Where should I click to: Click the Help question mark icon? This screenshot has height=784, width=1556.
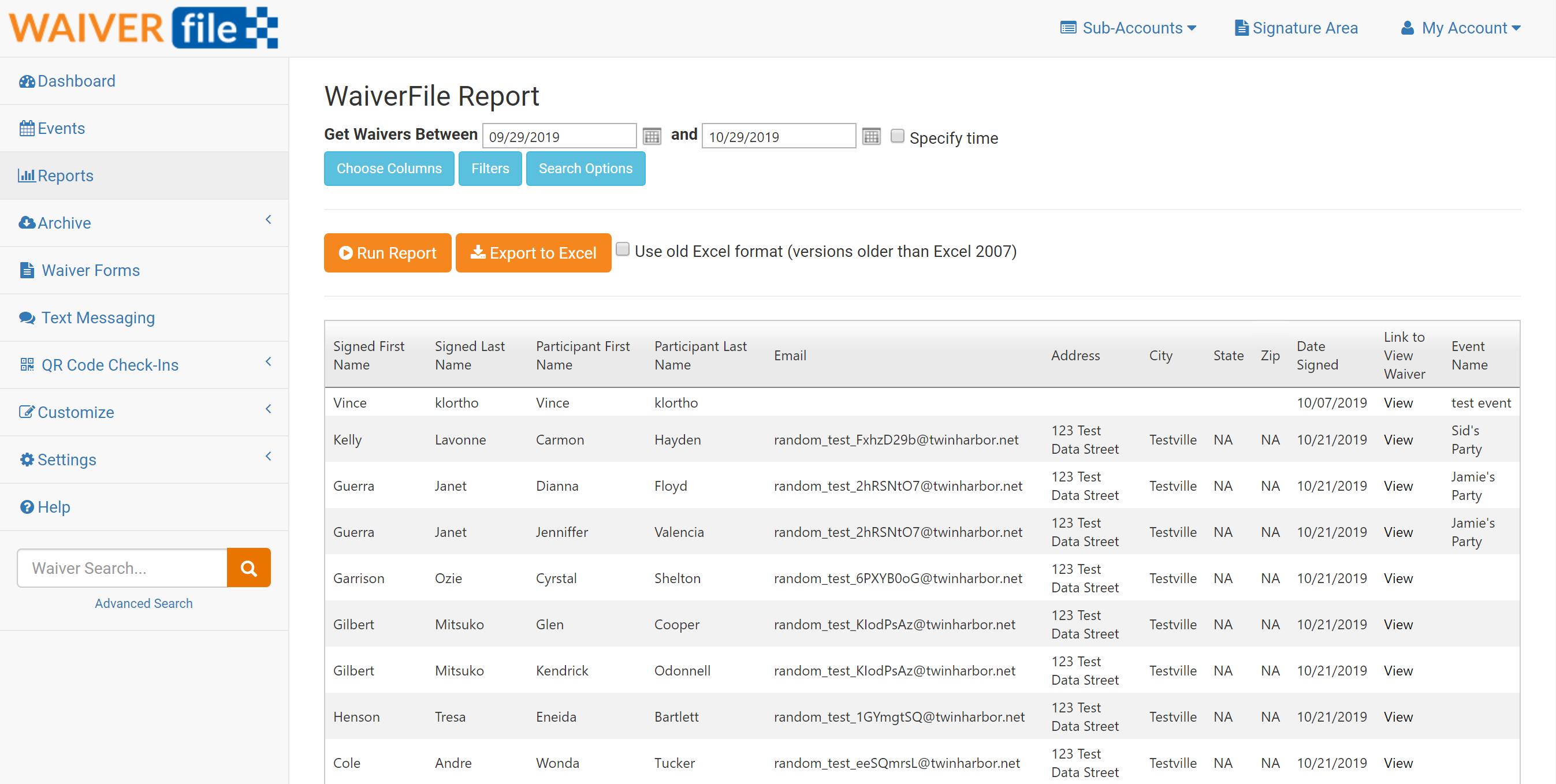pyautogui.click(x=27, y=507)
